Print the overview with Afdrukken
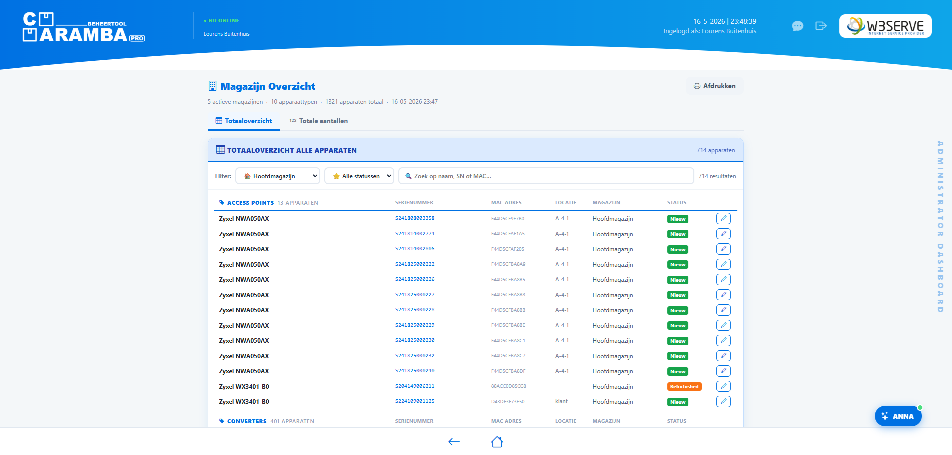The image size is (952, 455). point(715,86)
